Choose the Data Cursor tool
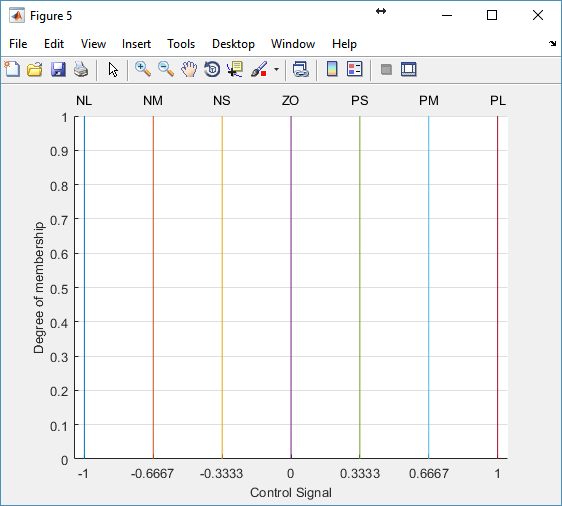The image size is (562, 506). [x=235, y=69]
